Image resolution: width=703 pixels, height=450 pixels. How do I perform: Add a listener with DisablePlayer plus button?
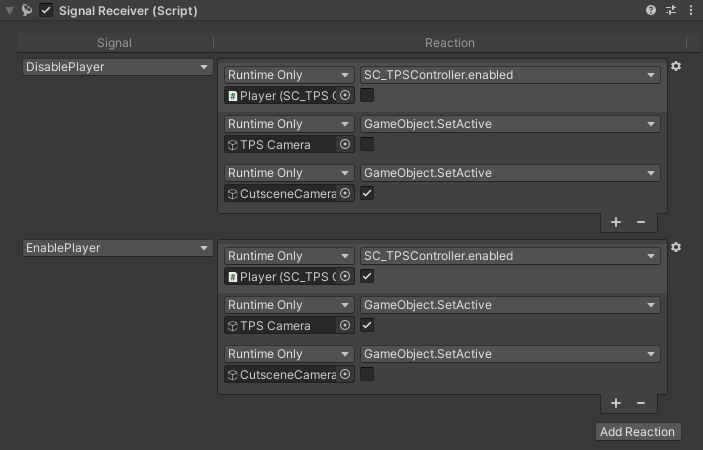tap(616, 222)
